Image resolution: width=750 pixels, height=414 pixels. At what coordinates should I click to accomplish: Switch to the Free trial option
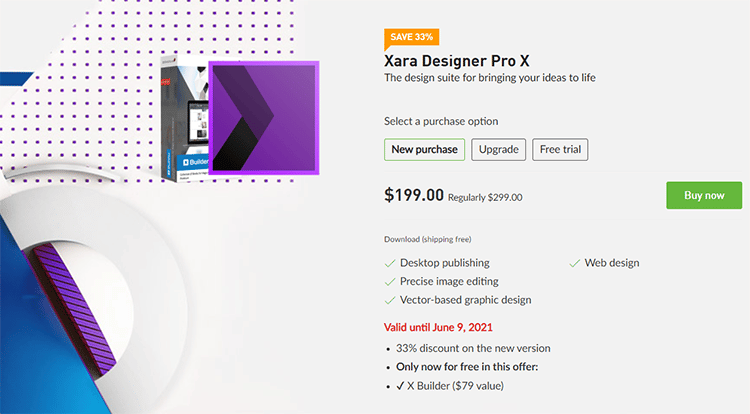[x=559, y=150]
